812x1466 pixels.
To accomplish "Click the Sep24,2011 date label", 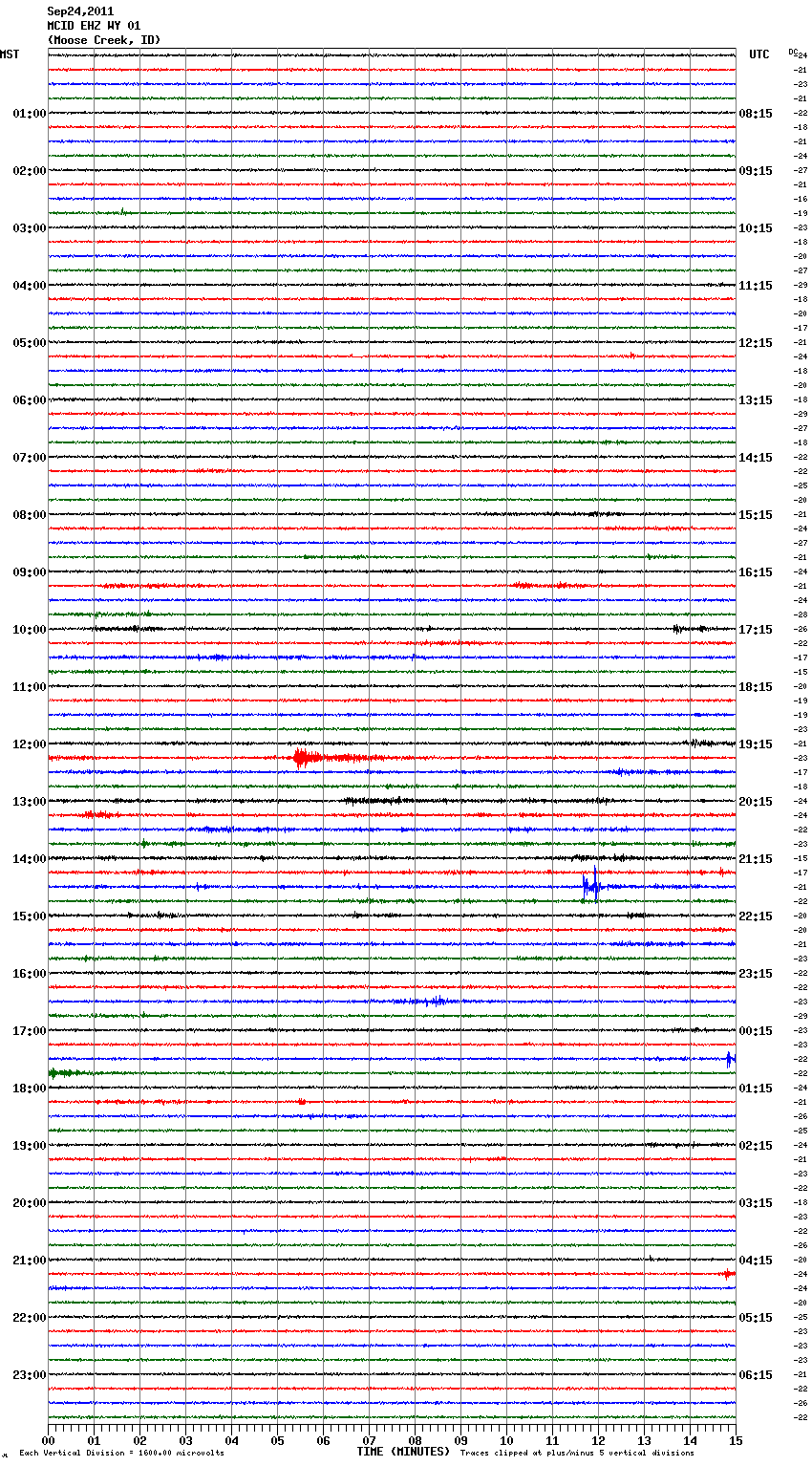I will (80, 11).
